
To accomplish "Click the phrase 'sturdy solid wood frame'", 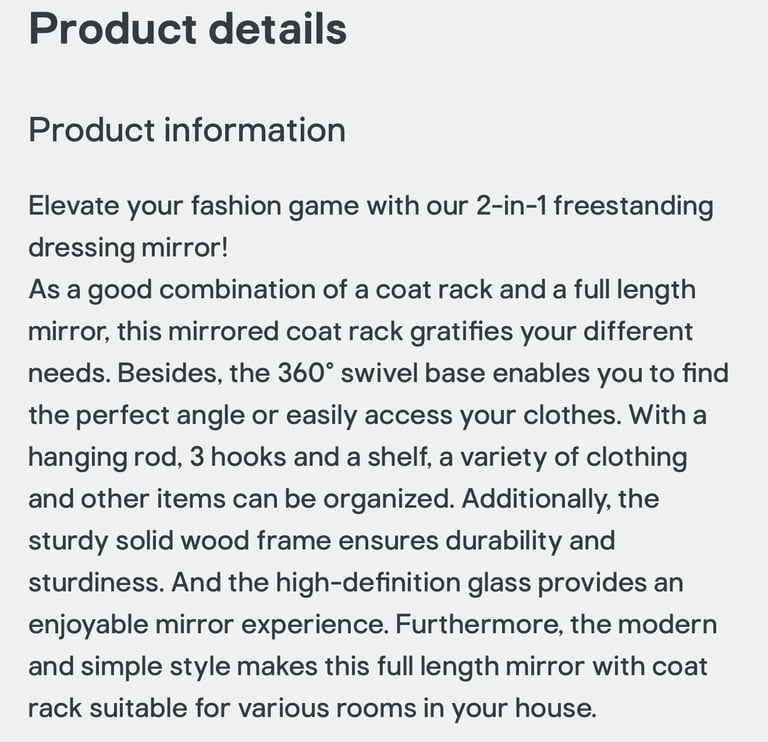I will click(180, 541).
